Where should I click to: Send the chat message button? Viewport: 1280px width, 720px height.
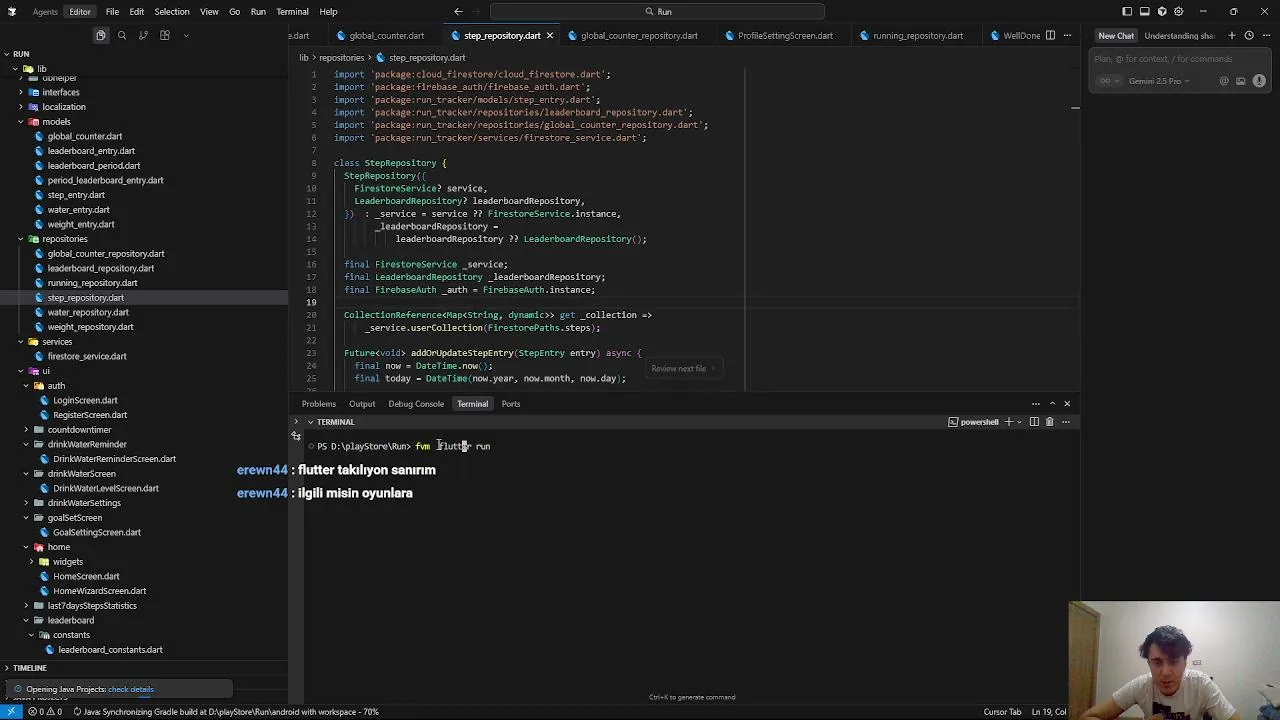click(x=1259, y=81)
